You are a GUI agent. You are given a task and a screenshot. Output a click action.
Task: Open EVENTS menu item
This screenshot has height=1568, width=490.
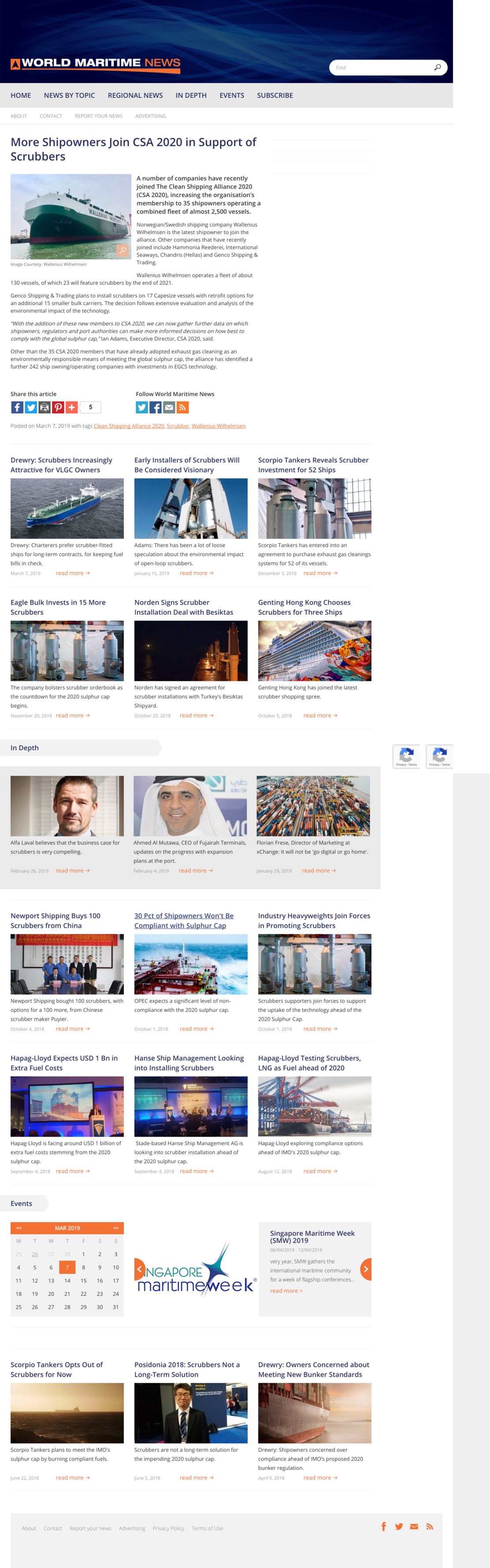pyautogui.click(x=232, y=96)
